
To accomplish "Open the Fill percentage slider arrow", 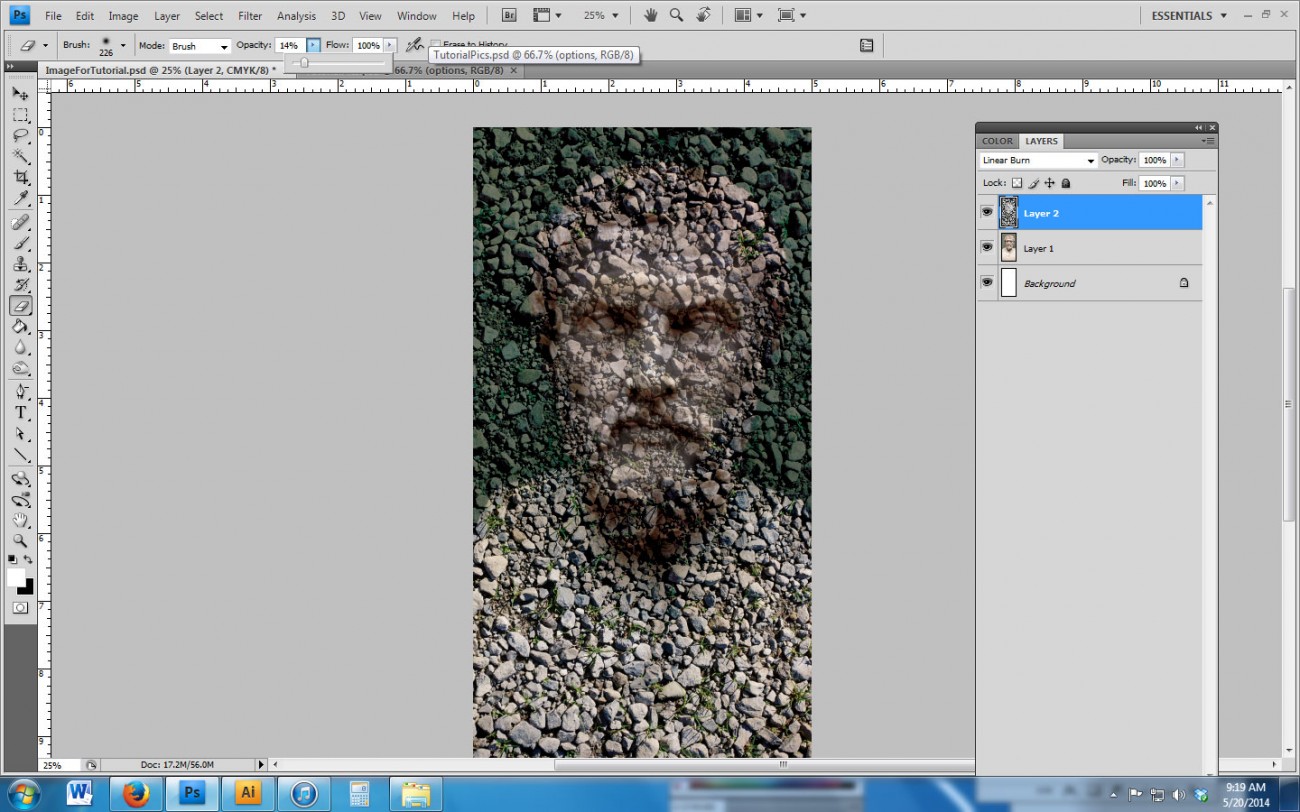I will coord(1177,183).
